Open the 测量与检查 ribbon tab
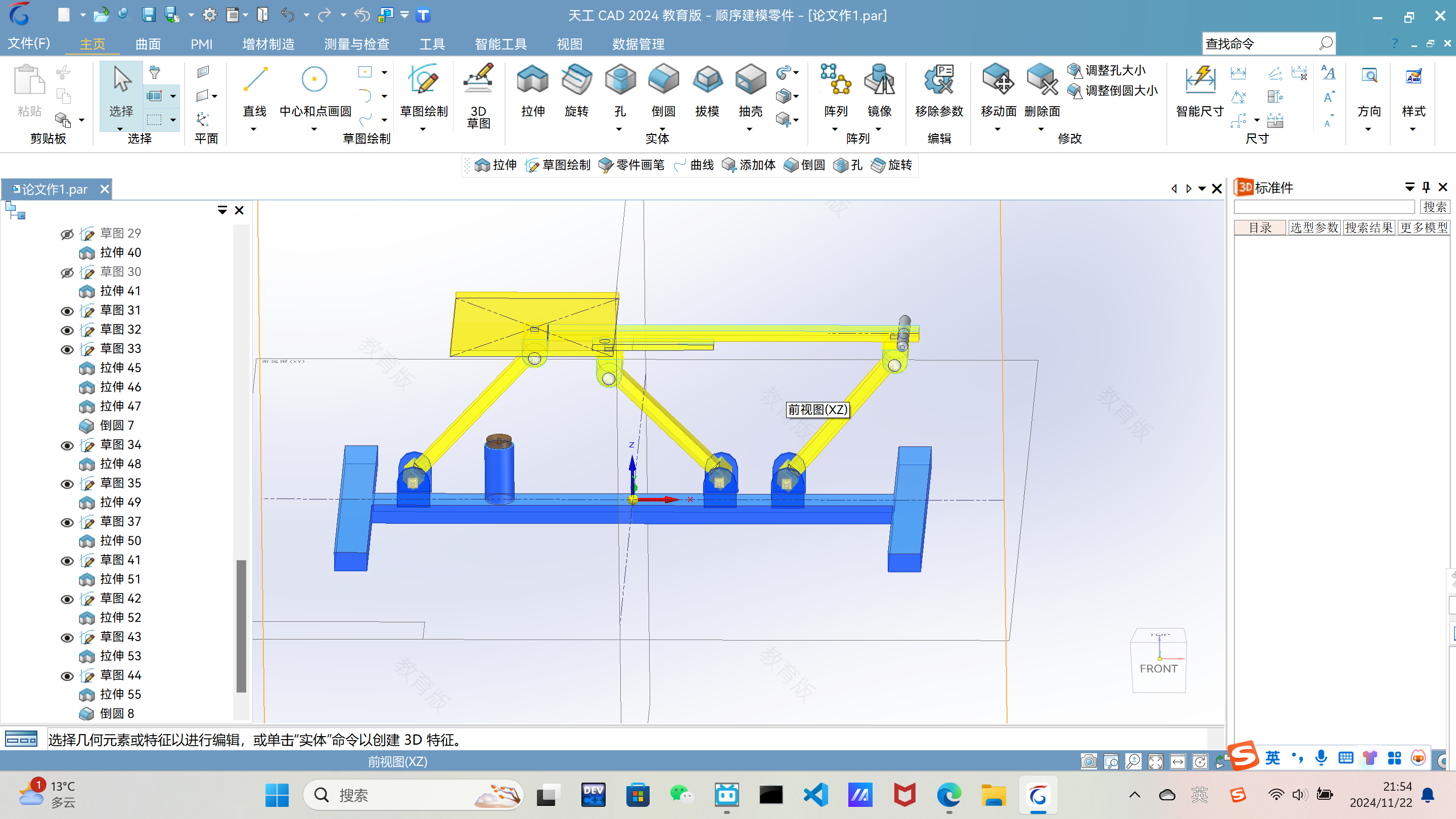 click(356, 43)
